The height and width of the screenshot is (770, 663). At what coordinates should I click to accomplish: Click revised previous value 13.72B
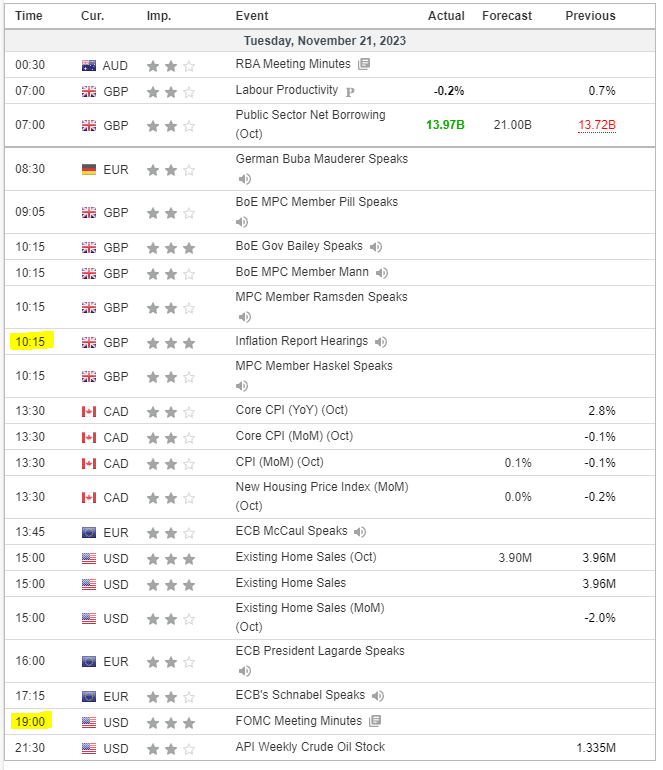tap(596, 125)
